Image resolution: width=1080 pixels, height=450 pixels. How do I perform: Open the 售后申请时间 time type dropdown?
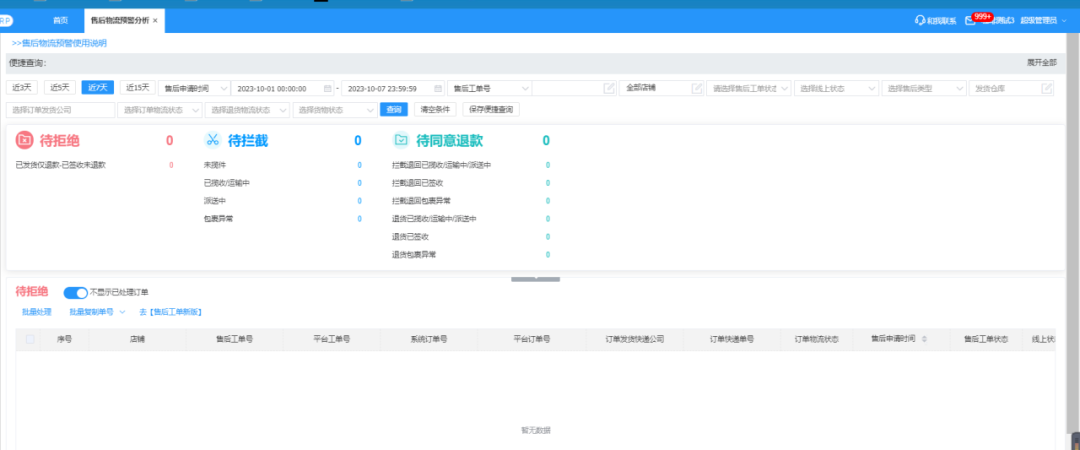point(194,88)
